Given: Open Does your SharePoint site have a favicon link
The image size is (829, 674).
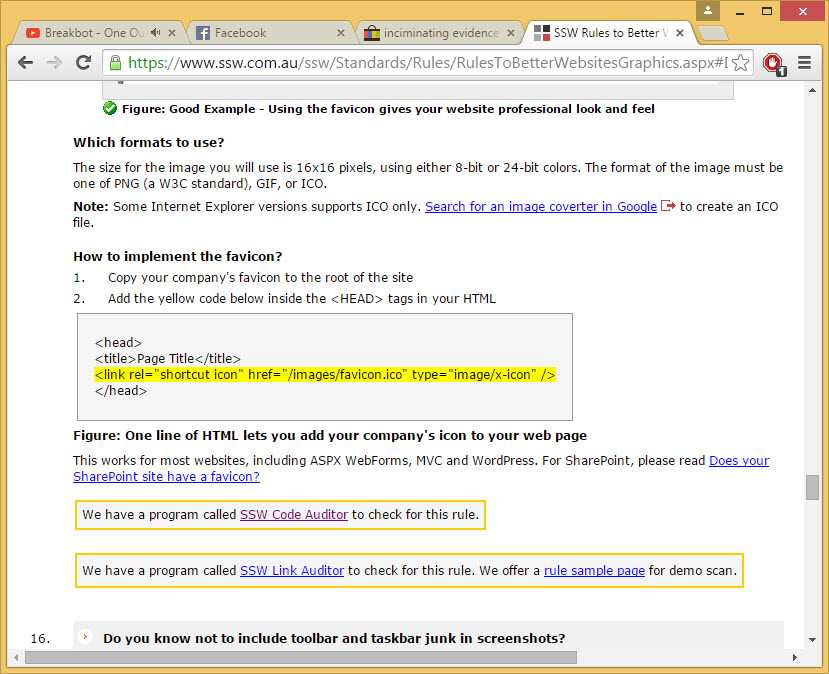Looking at the screenshot, I should coord(421,468).
